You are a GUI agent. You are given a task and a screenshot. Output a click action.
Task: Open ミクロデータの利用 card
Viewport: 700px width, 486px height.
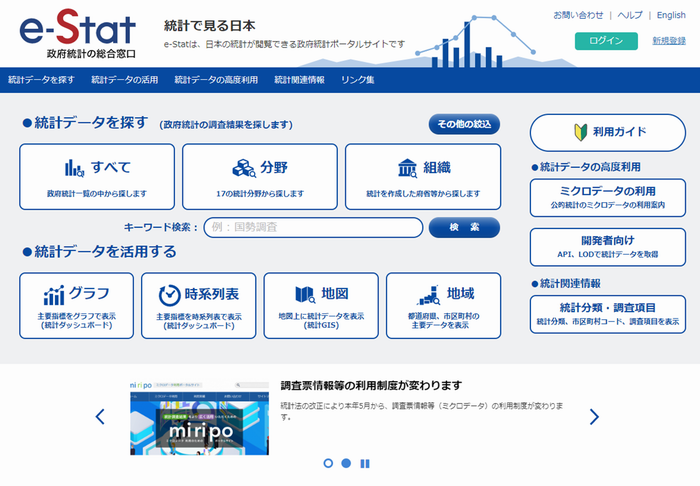click(608, 198)
